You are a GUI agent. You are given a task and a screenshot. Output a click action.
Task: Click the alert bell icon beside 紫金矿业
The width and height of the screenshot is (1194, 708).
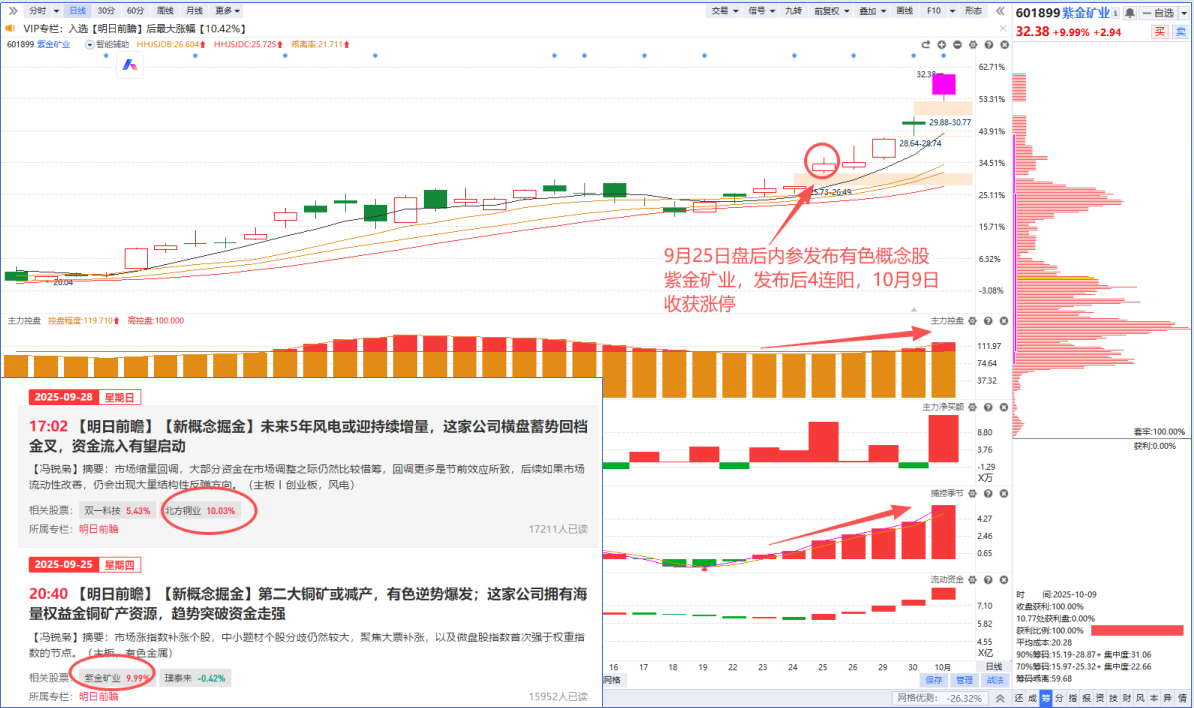tap(1130, 13)
